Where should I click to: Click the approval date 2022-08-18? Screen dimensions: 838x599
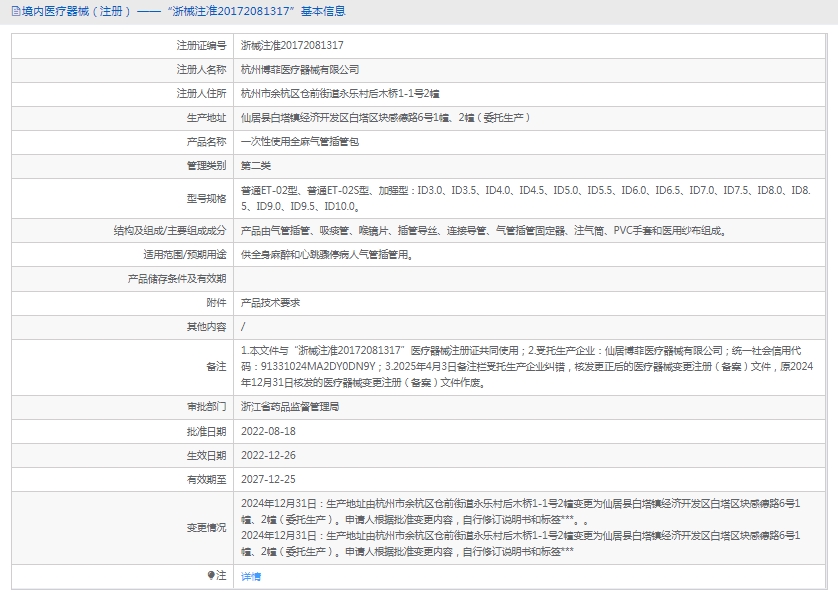tap(268, 431)
